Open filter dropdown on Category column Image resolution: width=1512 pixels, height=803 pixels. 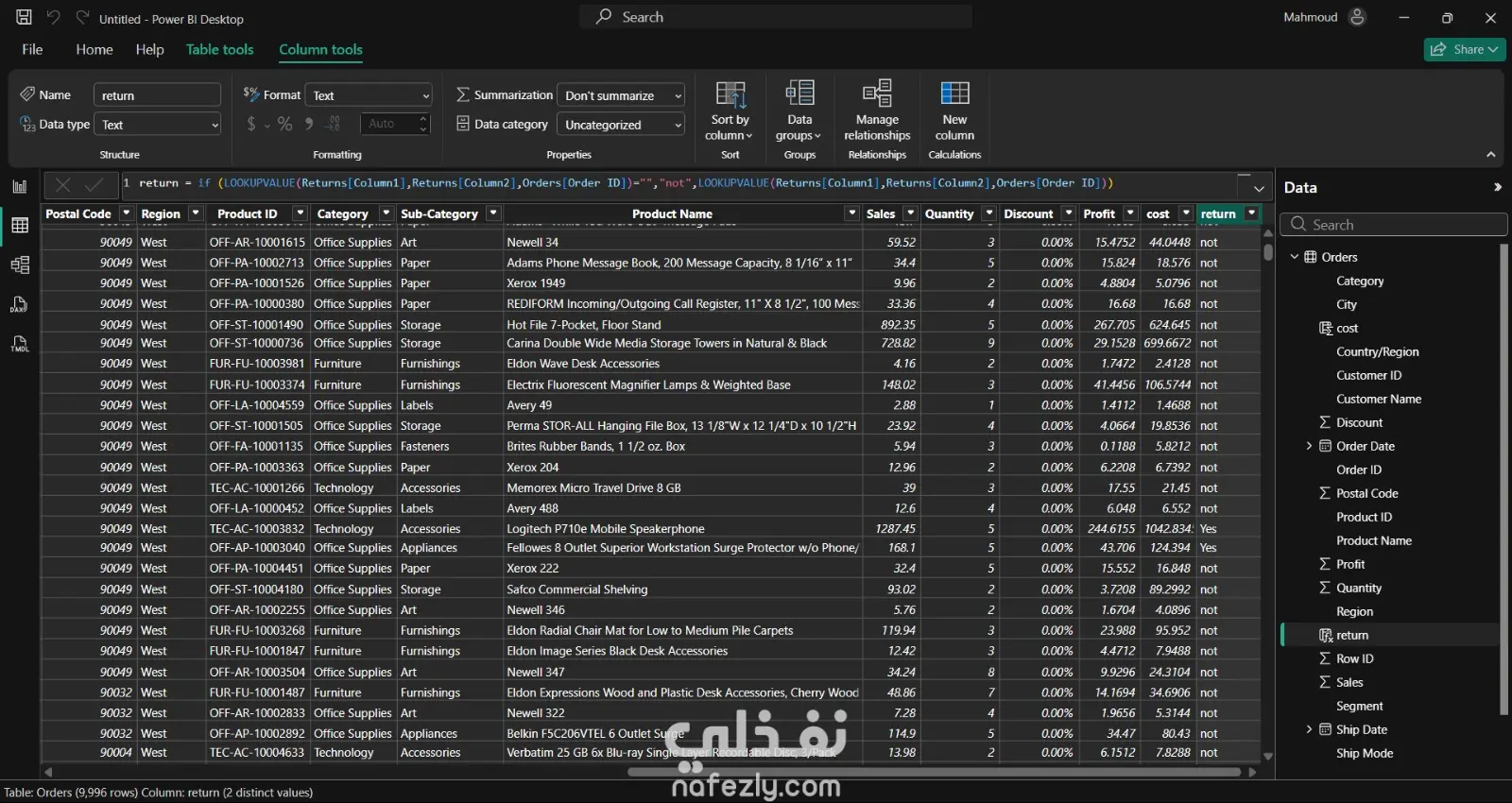[x=386, y=214]
